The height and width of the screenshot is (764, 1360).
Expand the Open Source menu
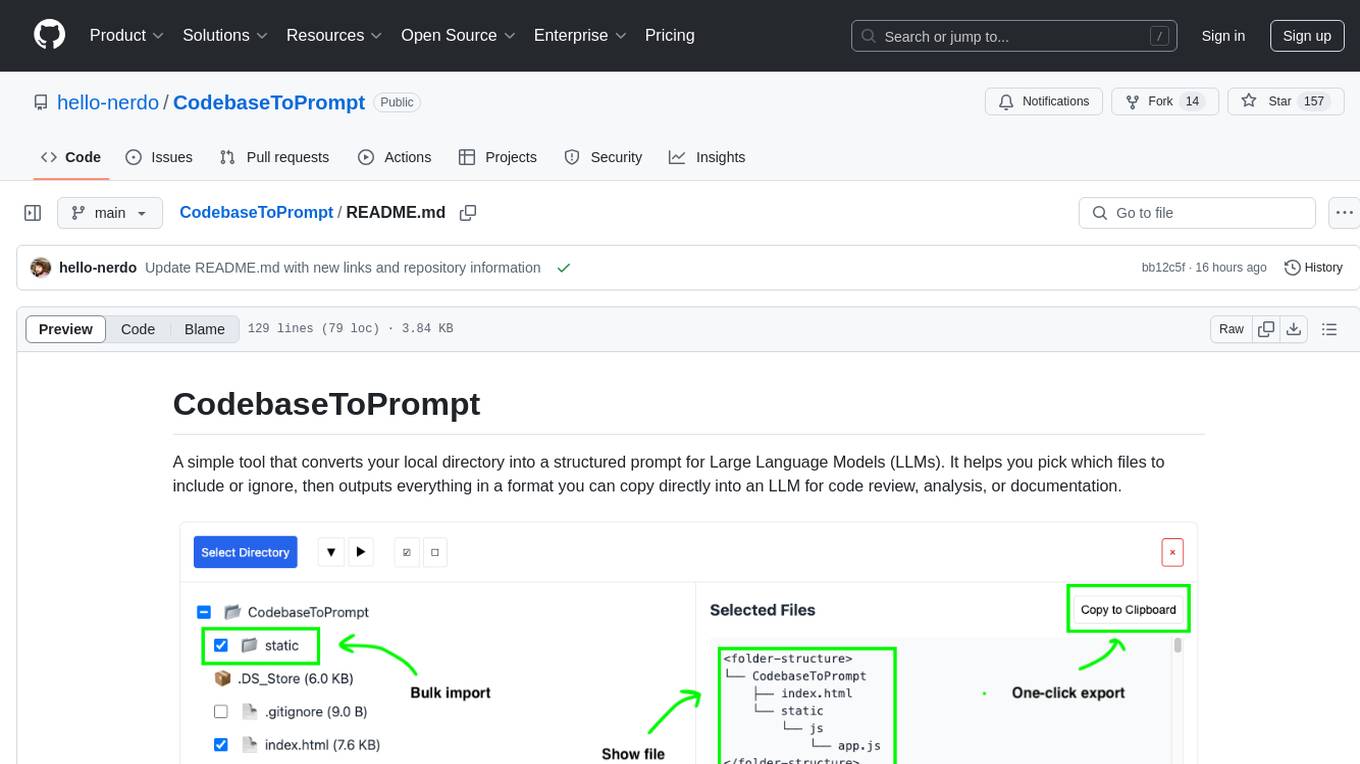458,35
